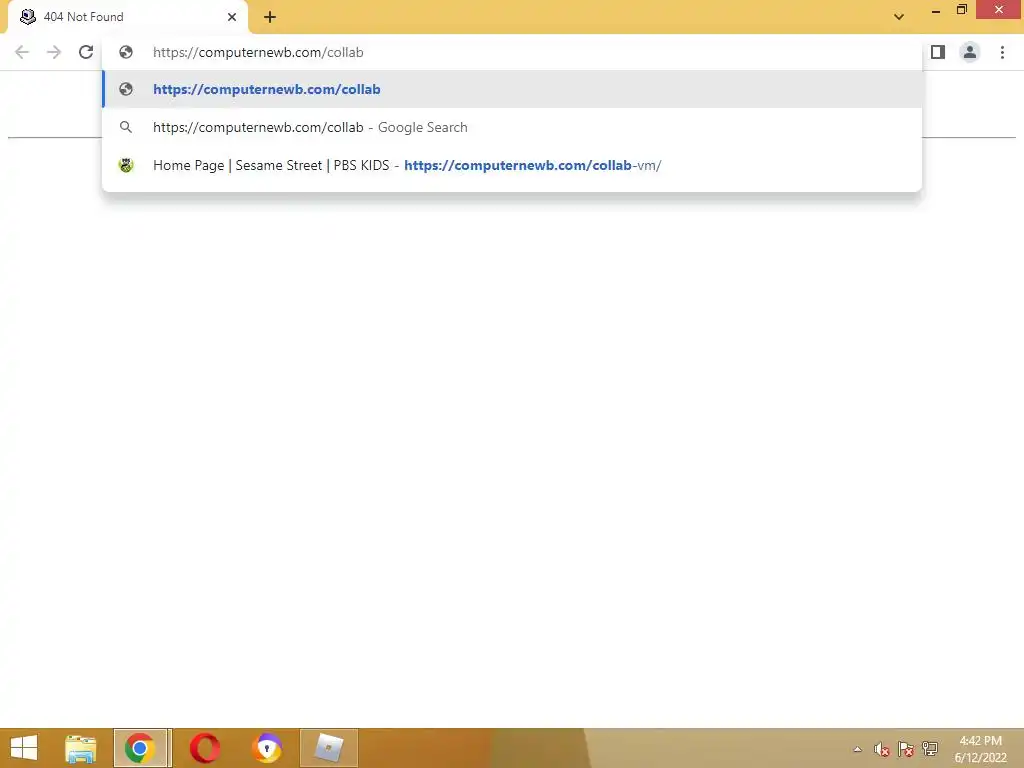Restore down the Chrome window
The image size is (1024, 768).
961,10
